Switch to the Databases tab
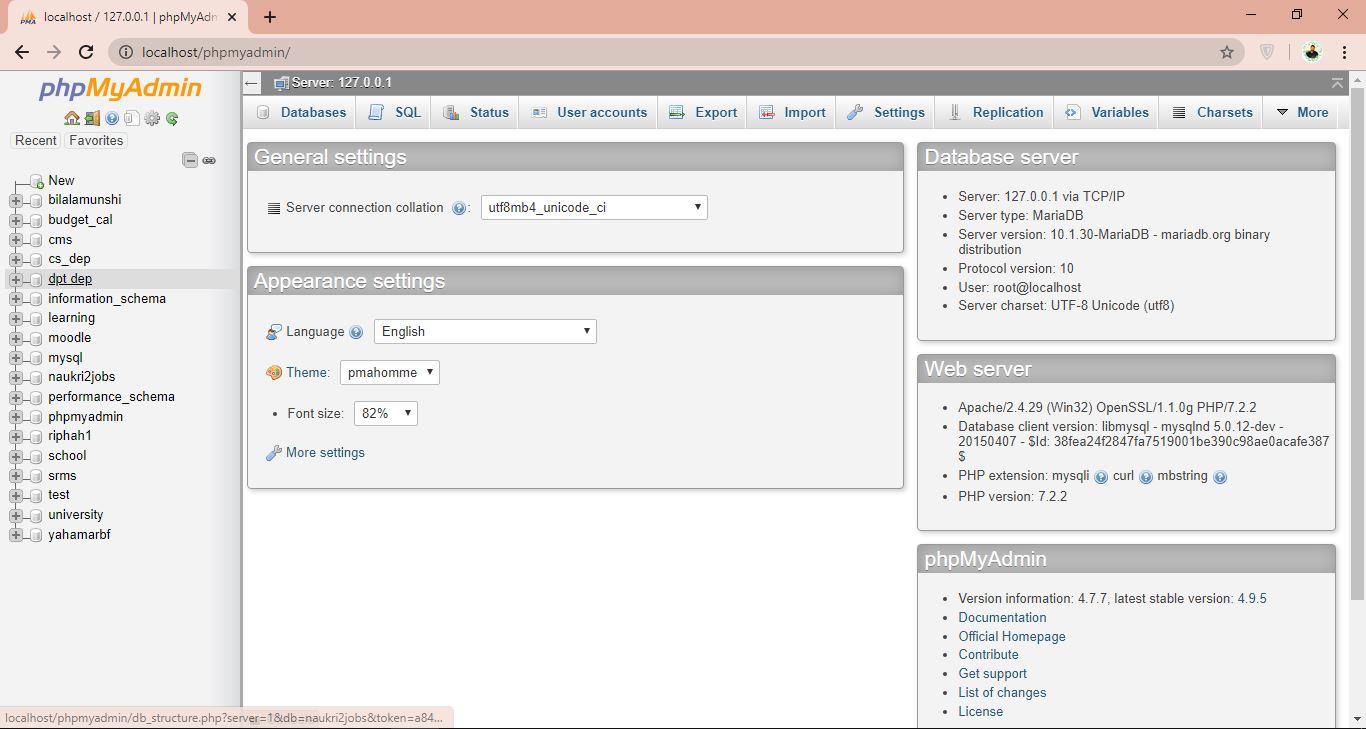Screen dimensions: 1366x729 pos(301,113)
